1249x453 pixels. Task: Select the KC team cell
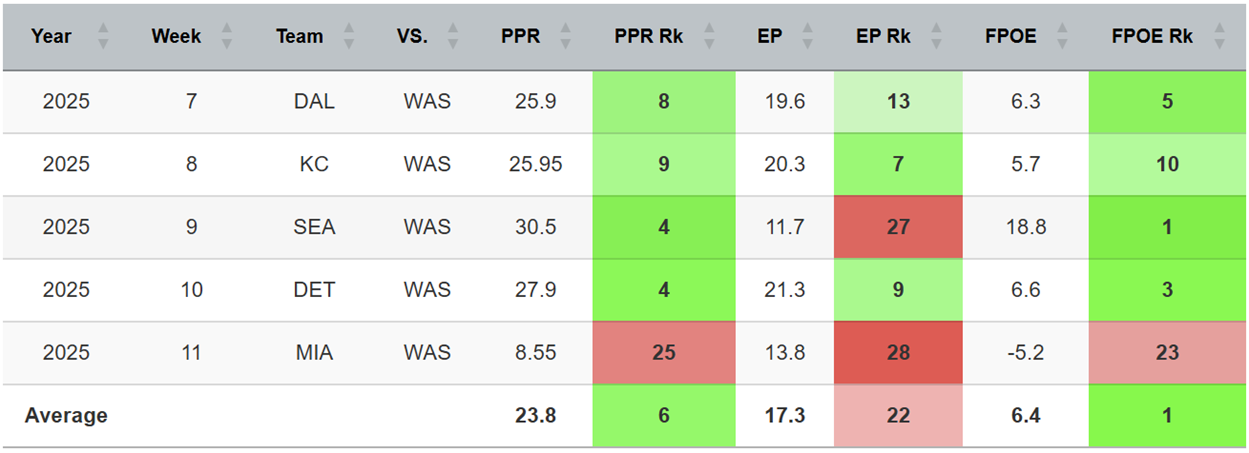pos(315,164)
